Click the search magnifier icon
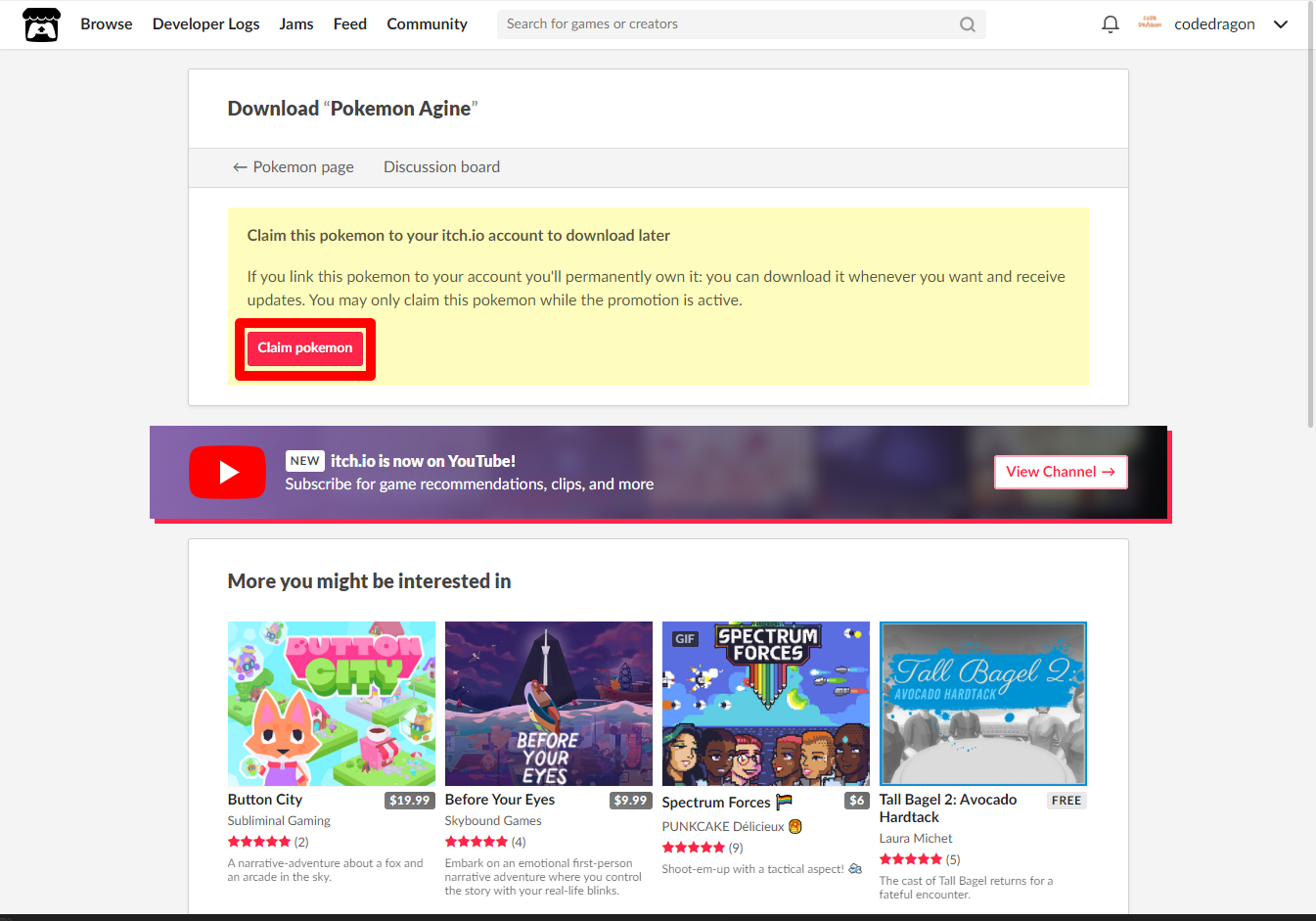This screenshot has width=1316, height=921. [968, 24]
